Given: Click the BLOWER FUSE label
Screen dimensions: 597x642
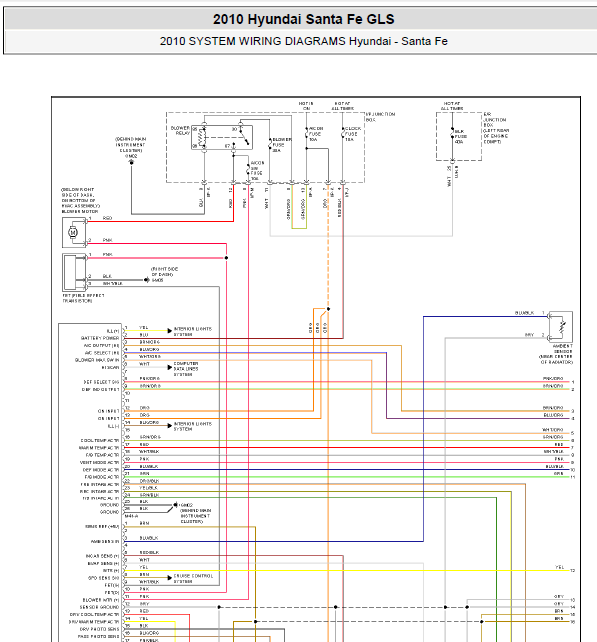Looking at the screenshot, I should [x=282, y=145].
